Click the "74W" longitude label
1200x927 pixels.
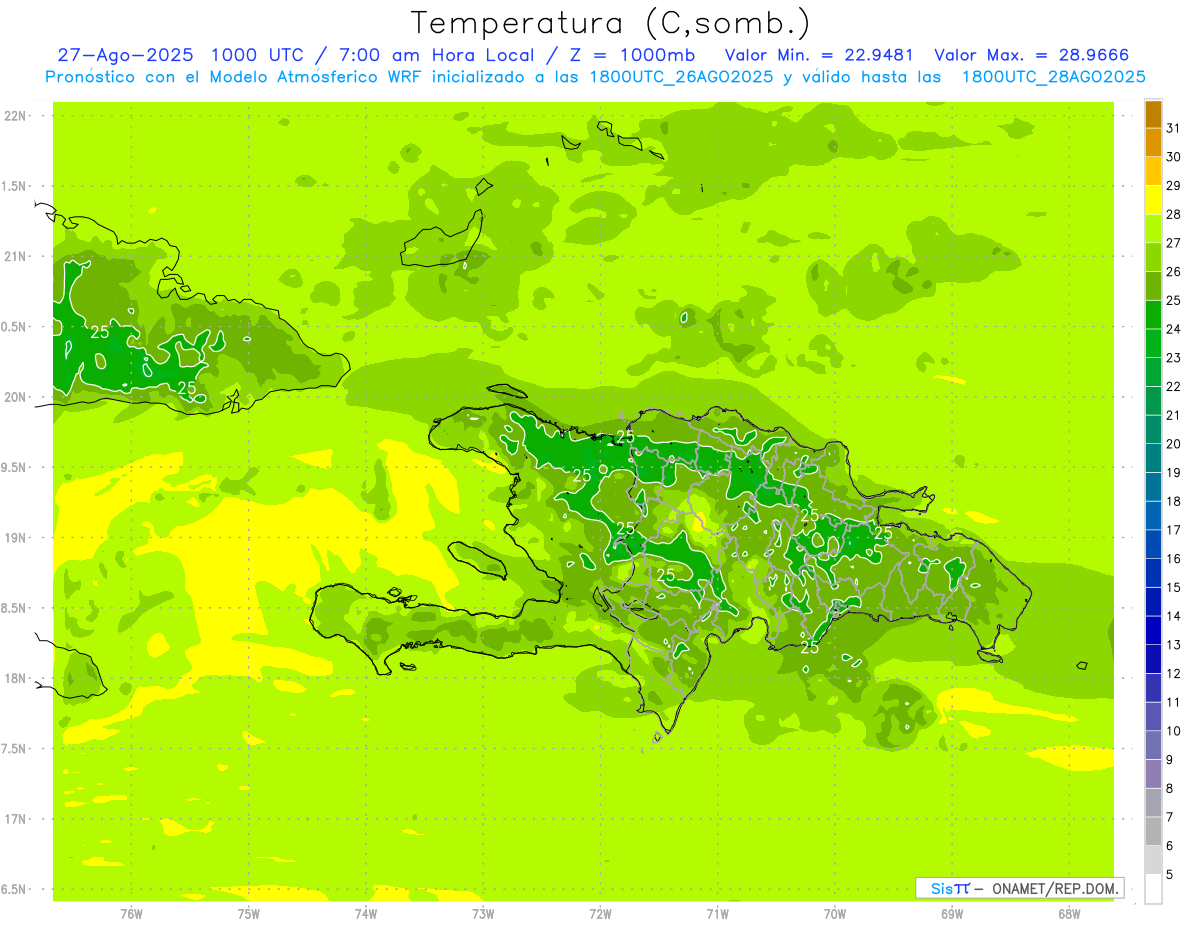coord(366,914)
